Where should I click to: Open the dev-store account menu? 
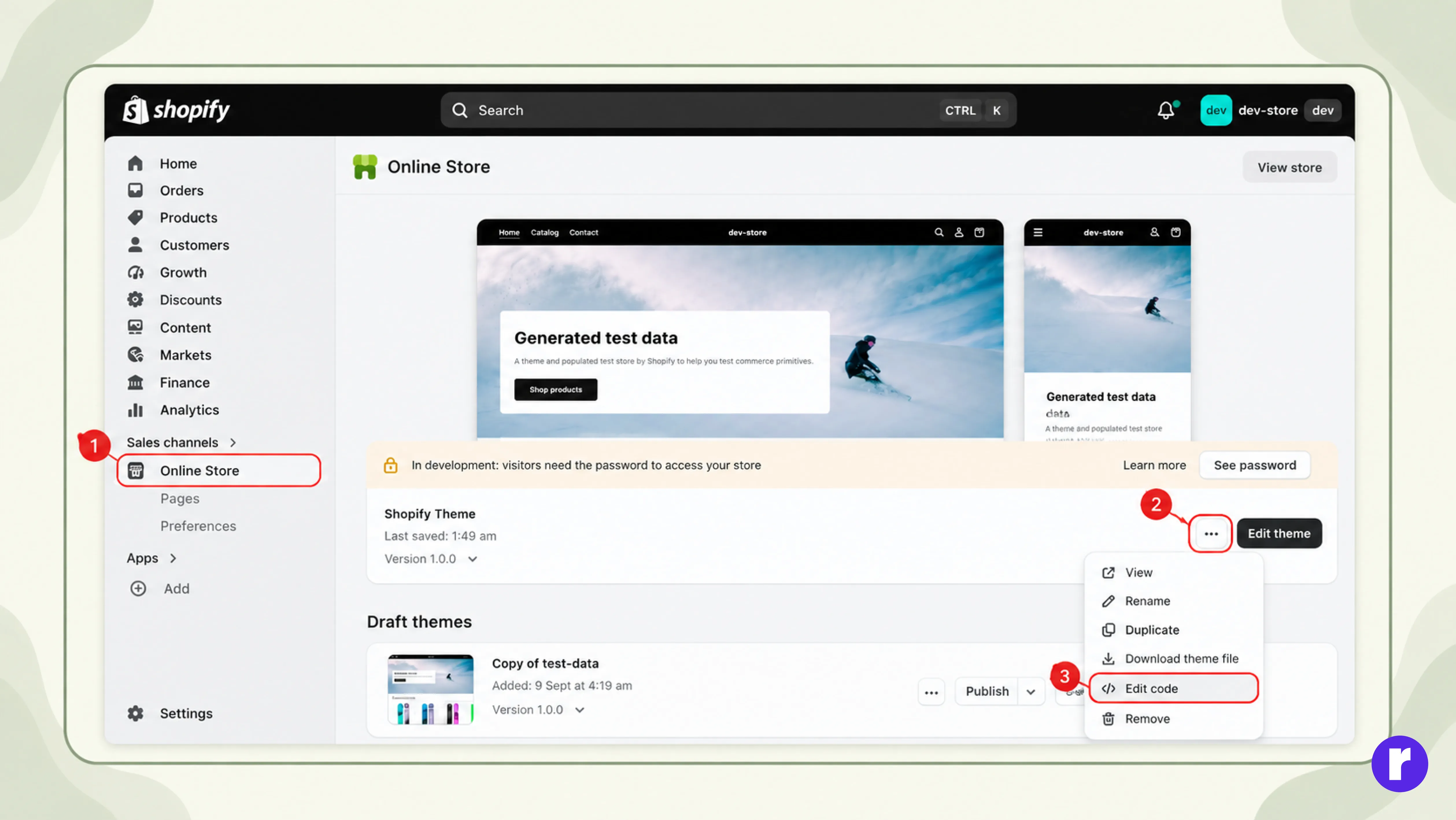pyautogui.click(x=1270, y=110)
